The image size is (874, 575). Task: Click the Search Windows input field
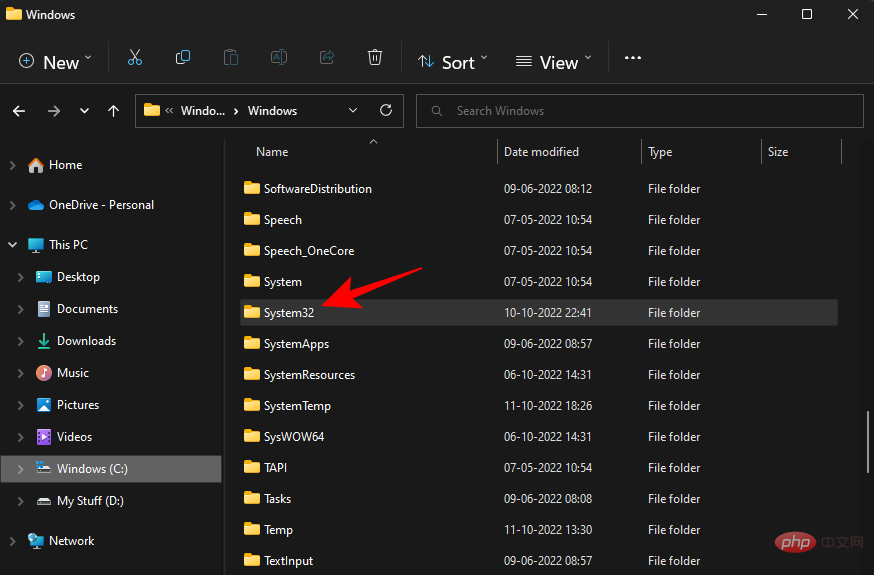coord(640,111)
